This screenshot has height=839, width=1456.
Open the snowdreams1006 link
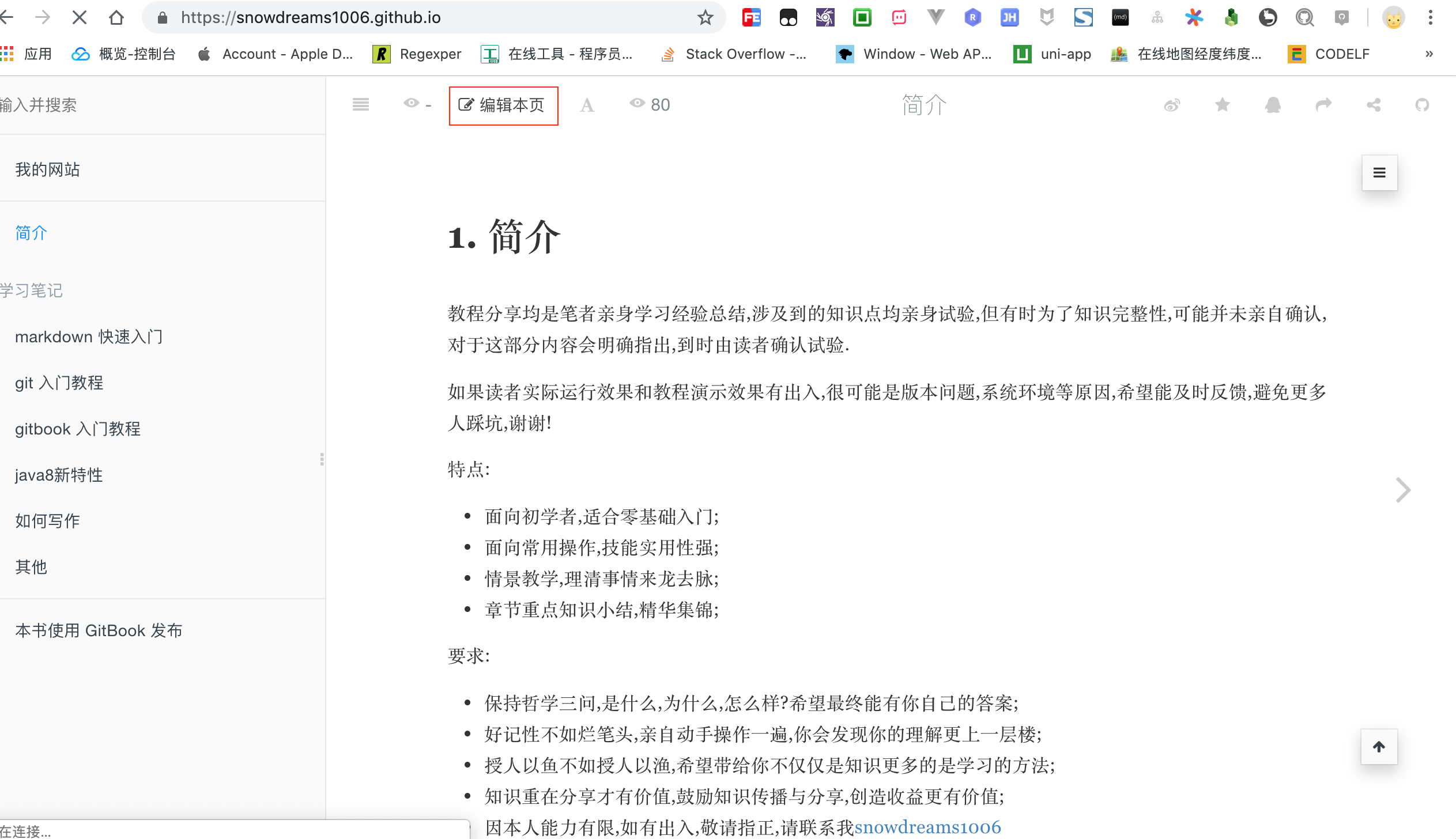tap(928, 827)
